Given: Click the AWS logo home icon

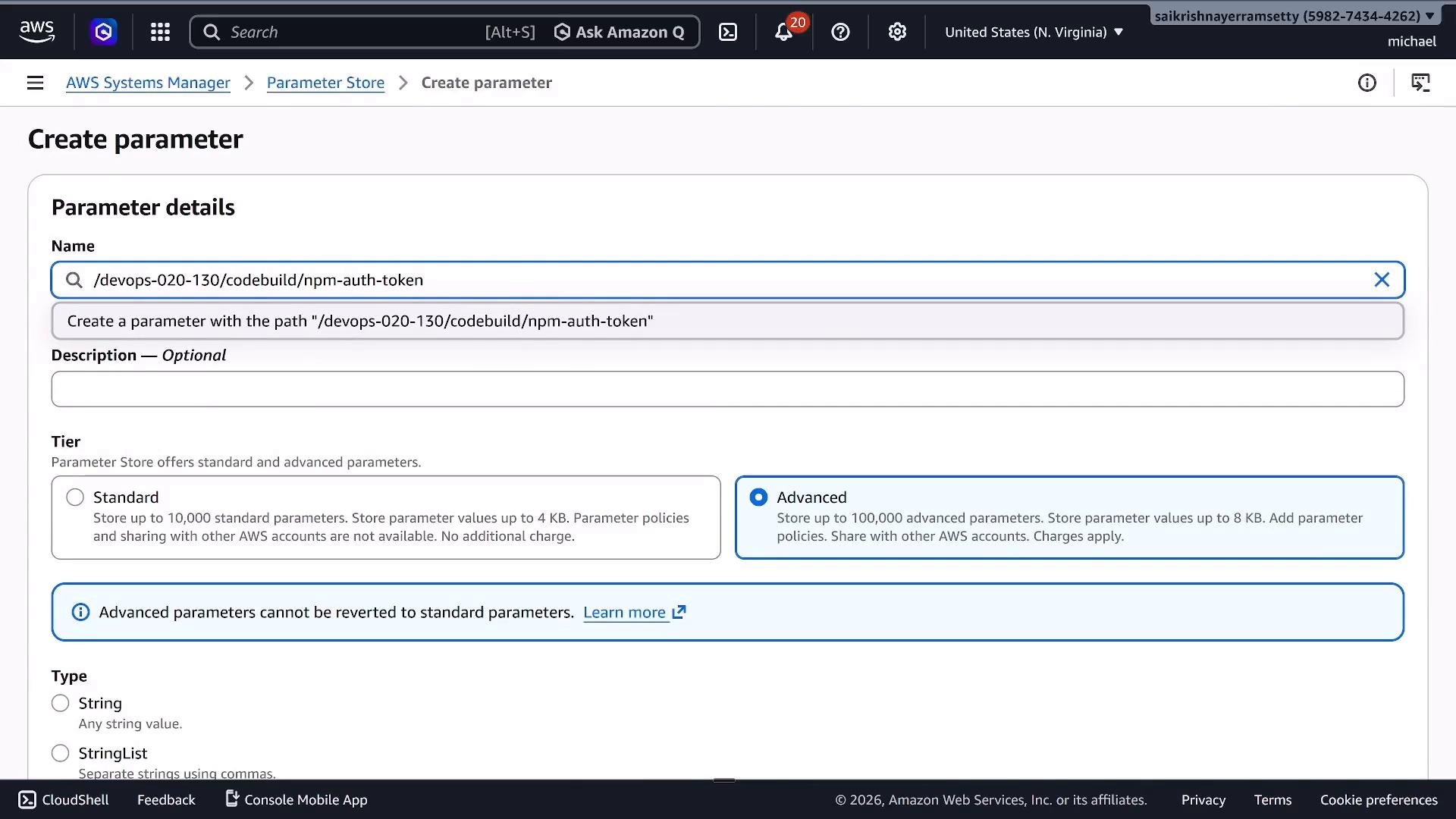Looking at the screenshot, I should pos(36,32).
